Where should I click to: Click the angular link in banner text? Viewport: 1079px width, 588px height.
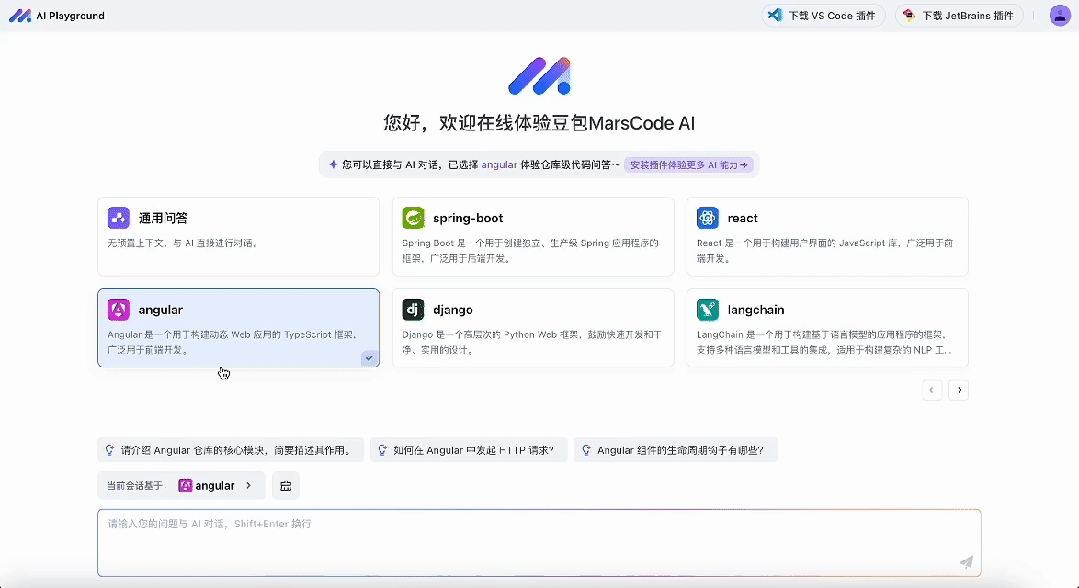click(x=499, y=165)
